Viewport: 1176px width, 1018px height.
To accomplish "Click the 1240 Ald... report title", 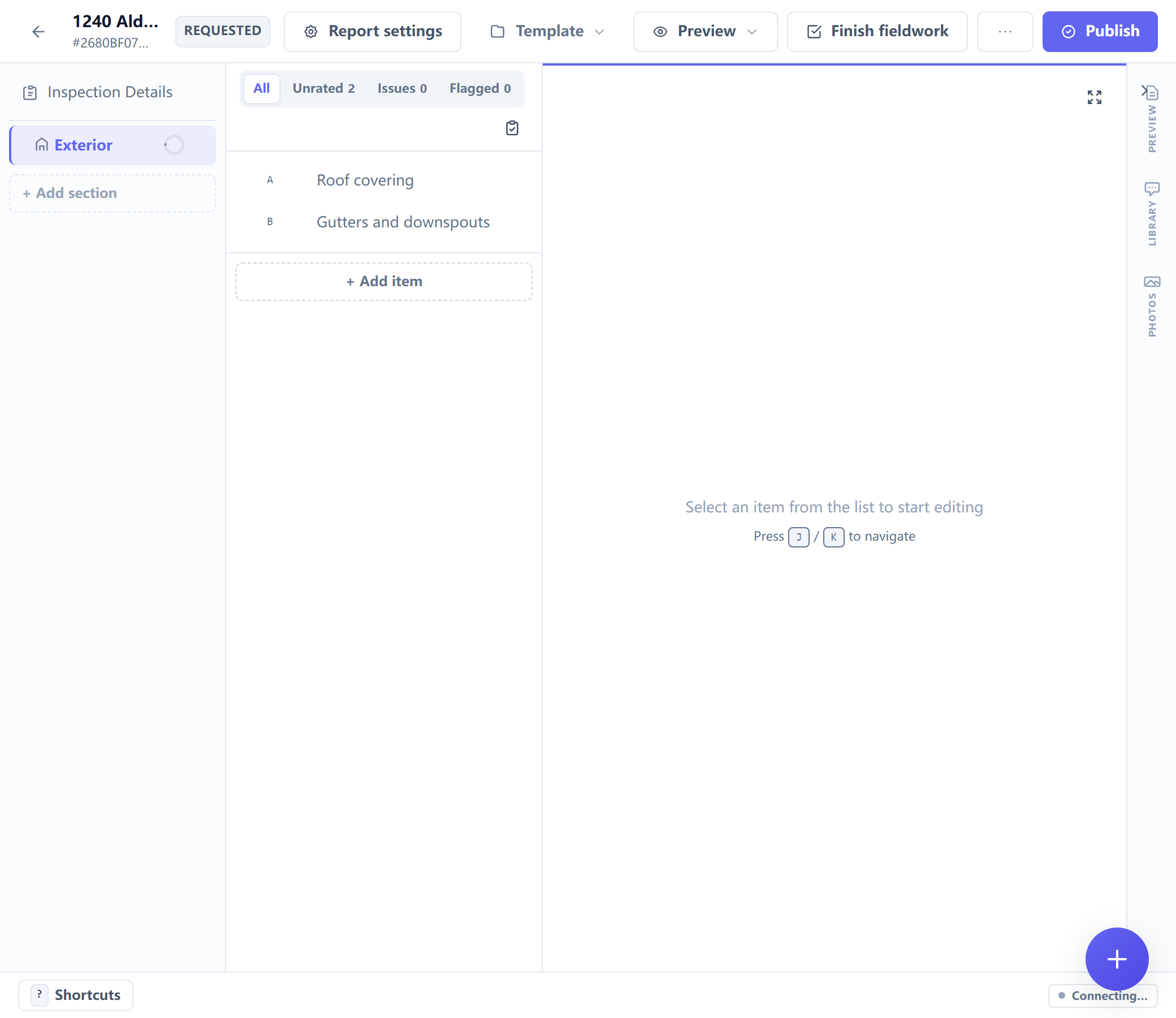I will pyautogui.click(x=115, y=21).
